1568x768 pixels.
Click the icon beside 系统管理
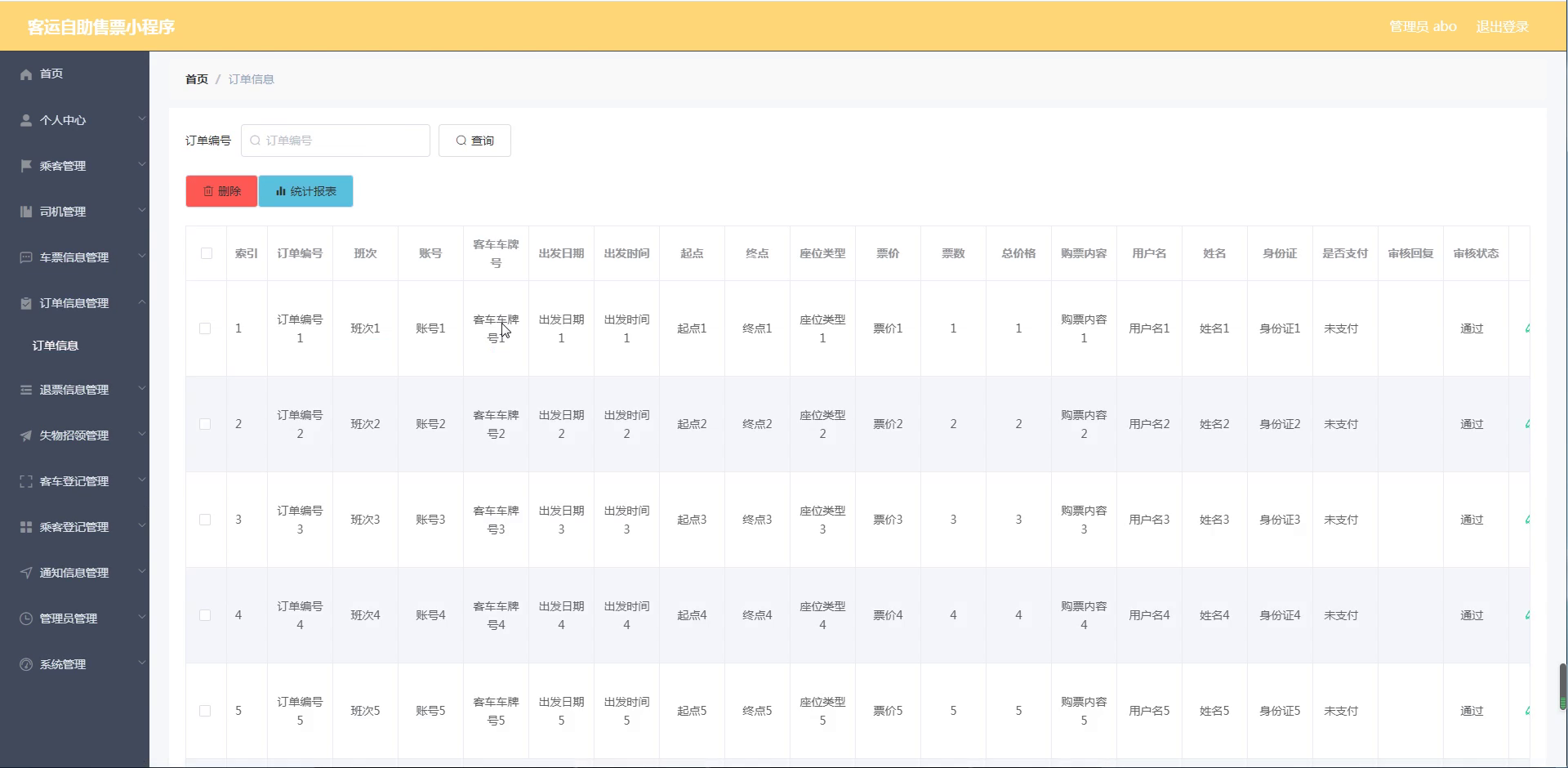[26, 664]
